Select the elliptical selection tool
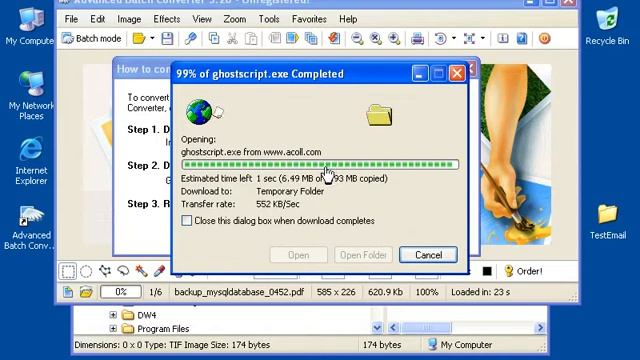This screenshot has height=360, width=640. [86, 271]
